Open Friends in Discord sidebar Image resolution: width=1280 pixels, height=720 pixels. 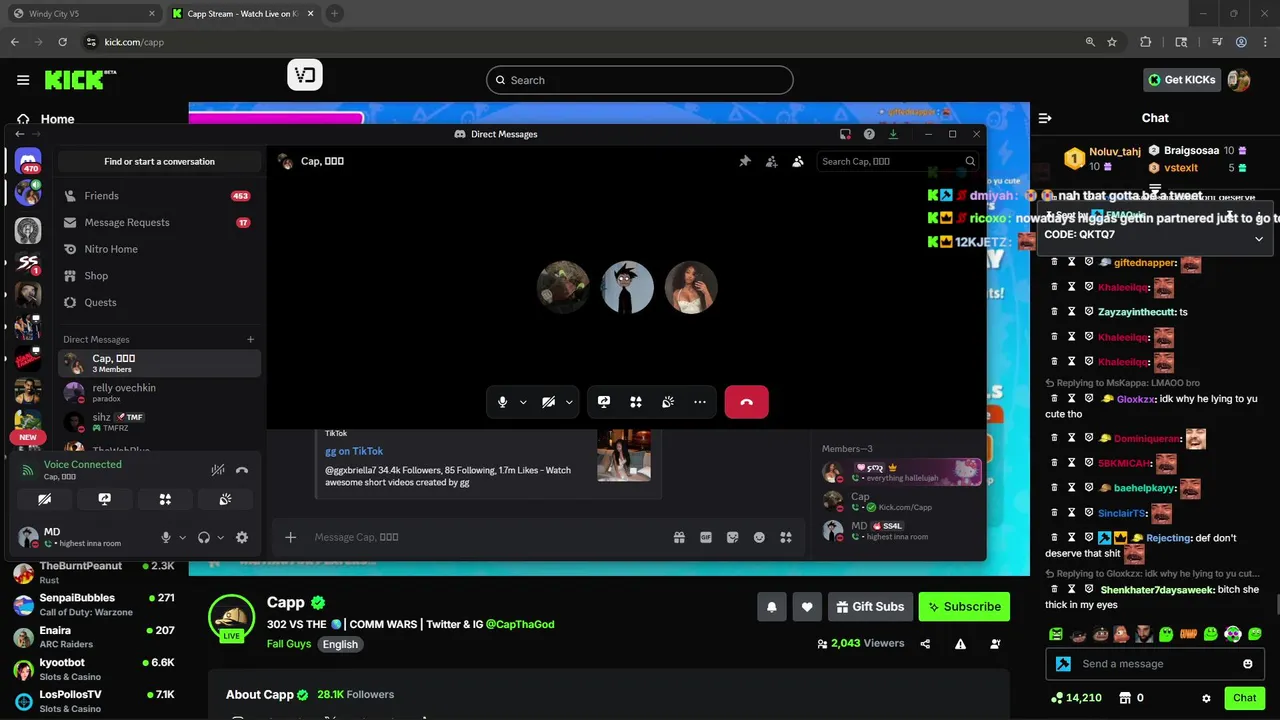click(159, 196)
